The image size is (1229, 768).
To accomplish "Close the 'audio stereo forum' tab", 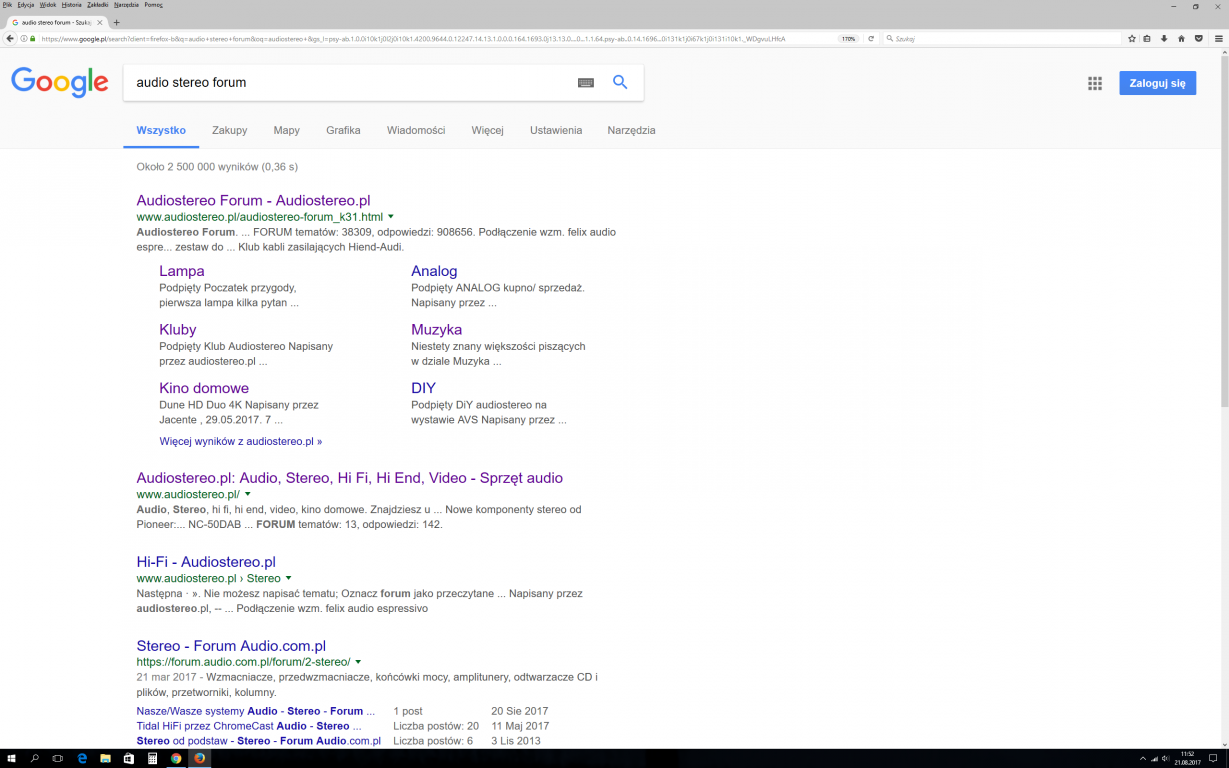I will coord(99,22).
